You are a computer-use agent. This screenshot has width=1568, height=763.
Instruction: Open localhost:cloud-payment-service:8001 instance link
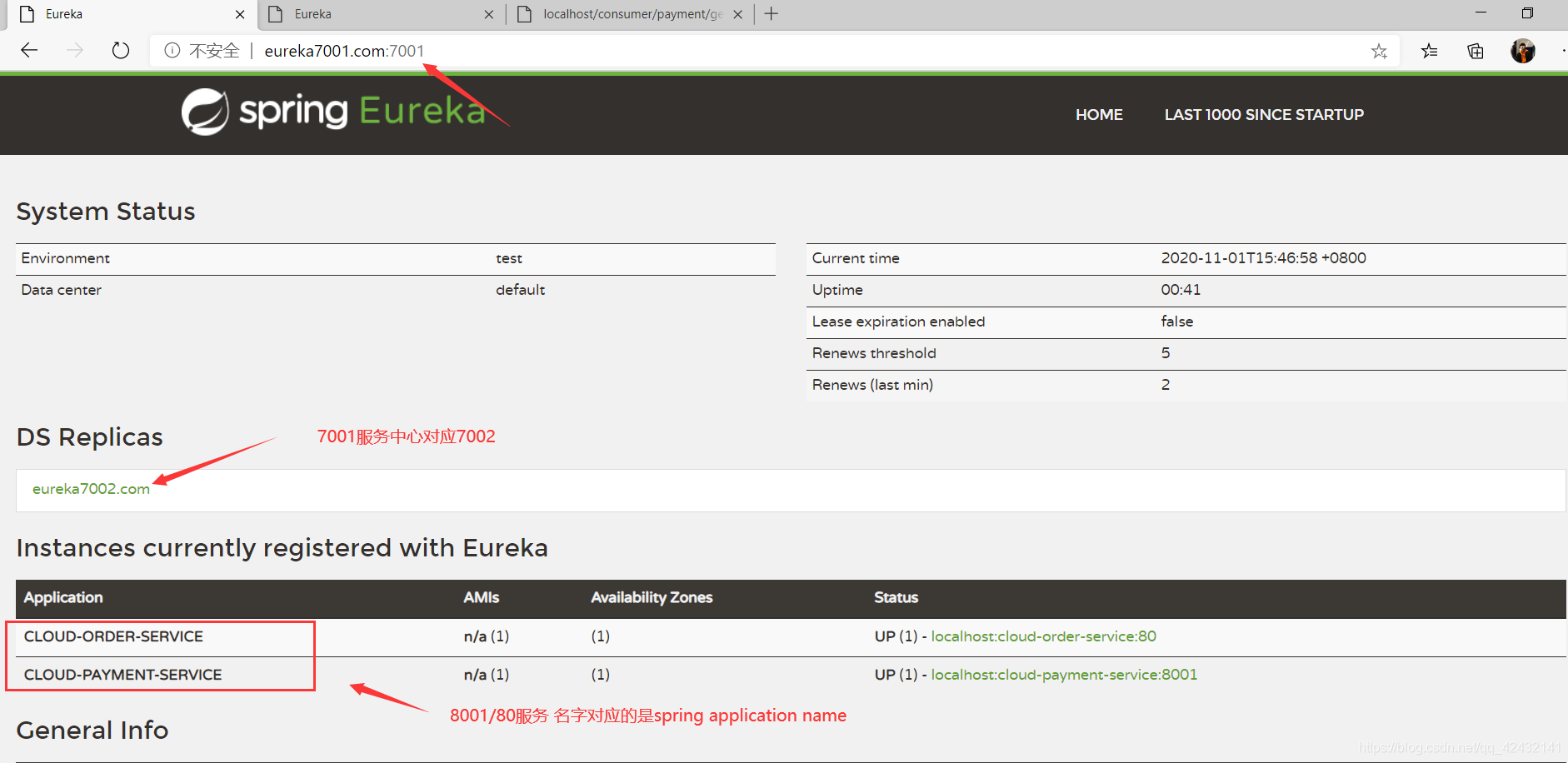click(x=1064, y=675)
